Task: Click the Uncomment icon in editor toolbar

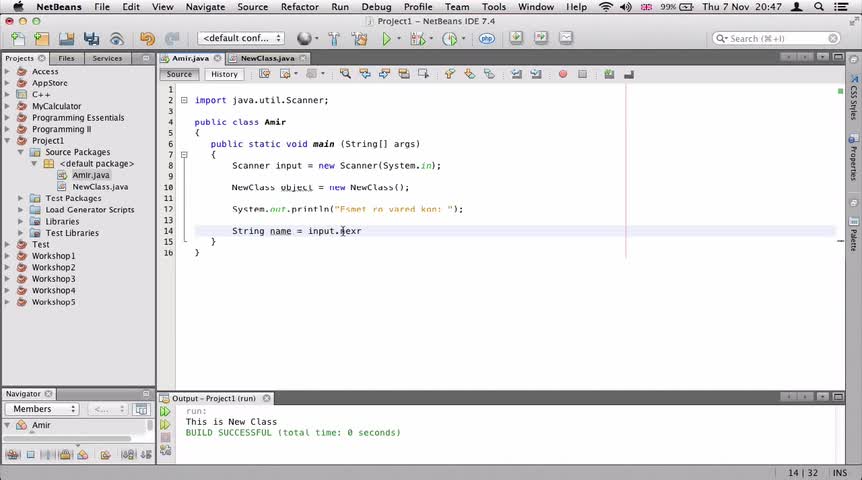Action: (629, 74)
